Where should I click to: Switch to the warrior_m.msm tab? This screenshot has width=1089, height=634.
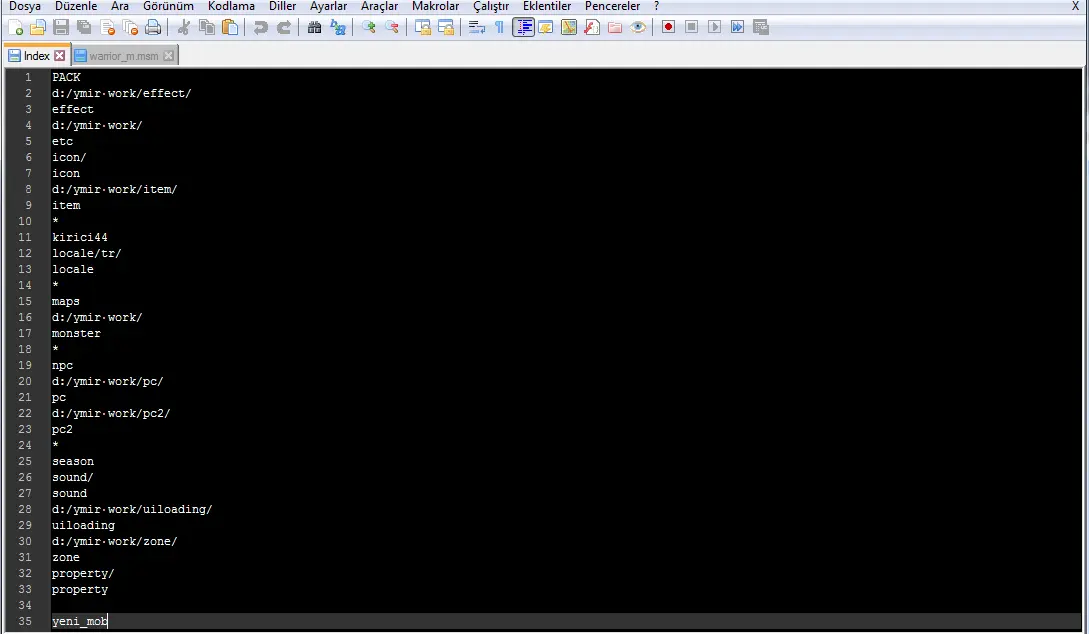pos(124,56)
